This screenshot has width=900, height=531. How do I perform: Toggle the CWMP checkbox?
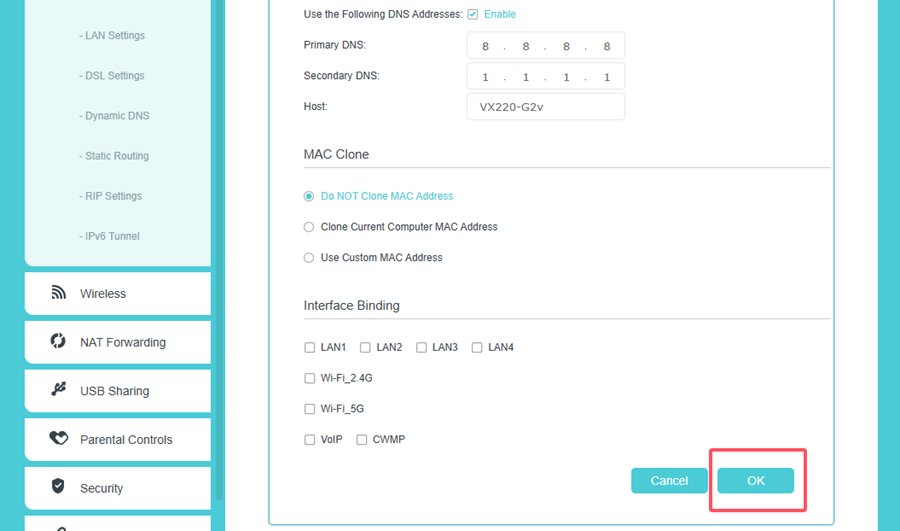362,440
